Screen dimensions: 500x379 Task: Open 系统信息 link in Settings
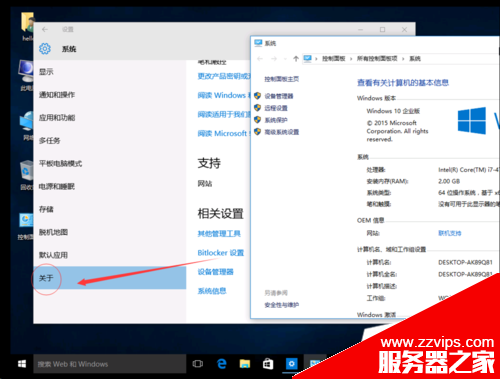coord(212,291)
